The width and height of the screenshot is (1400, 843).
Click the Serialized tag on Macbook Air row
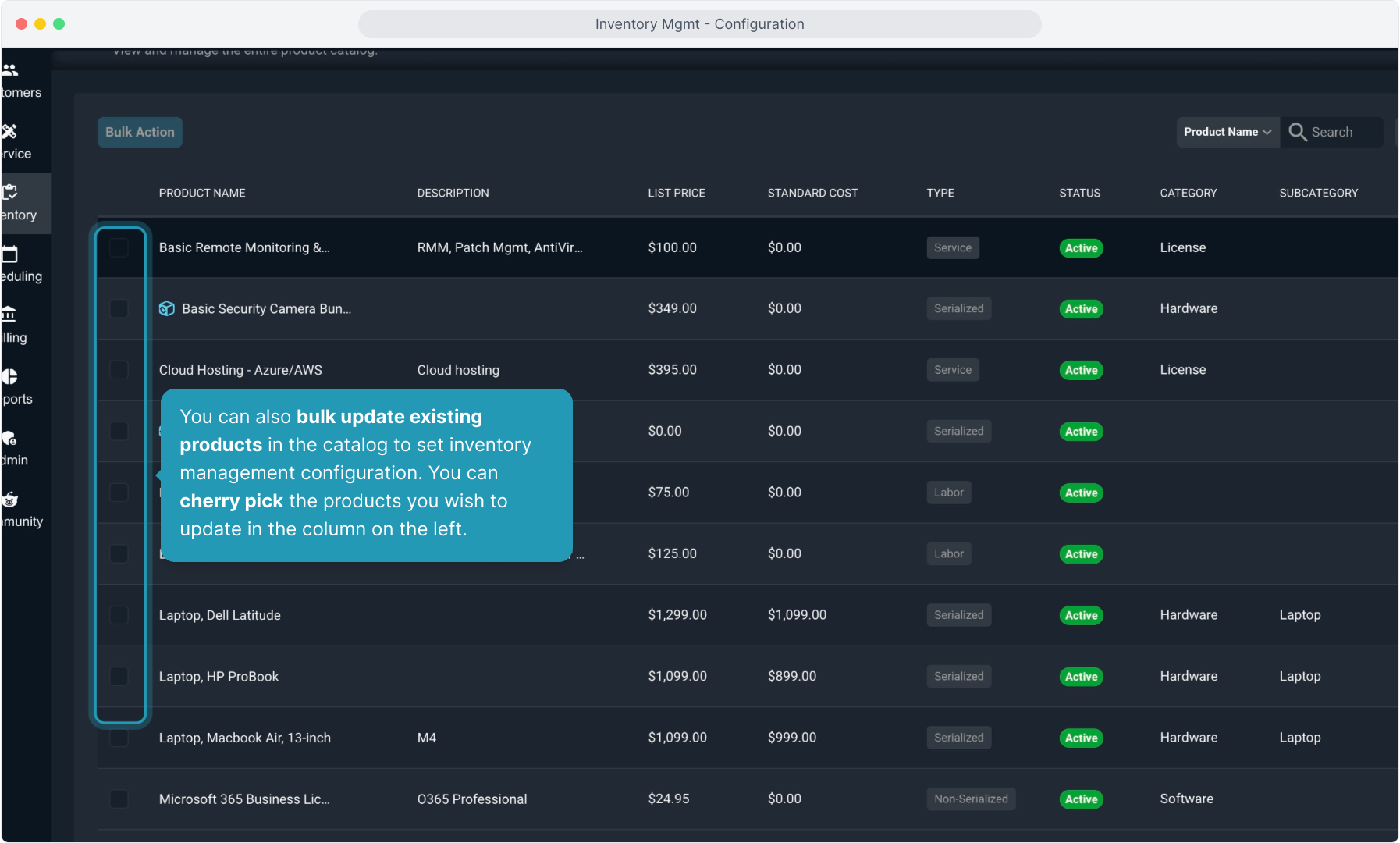click(x=958, y=738)
